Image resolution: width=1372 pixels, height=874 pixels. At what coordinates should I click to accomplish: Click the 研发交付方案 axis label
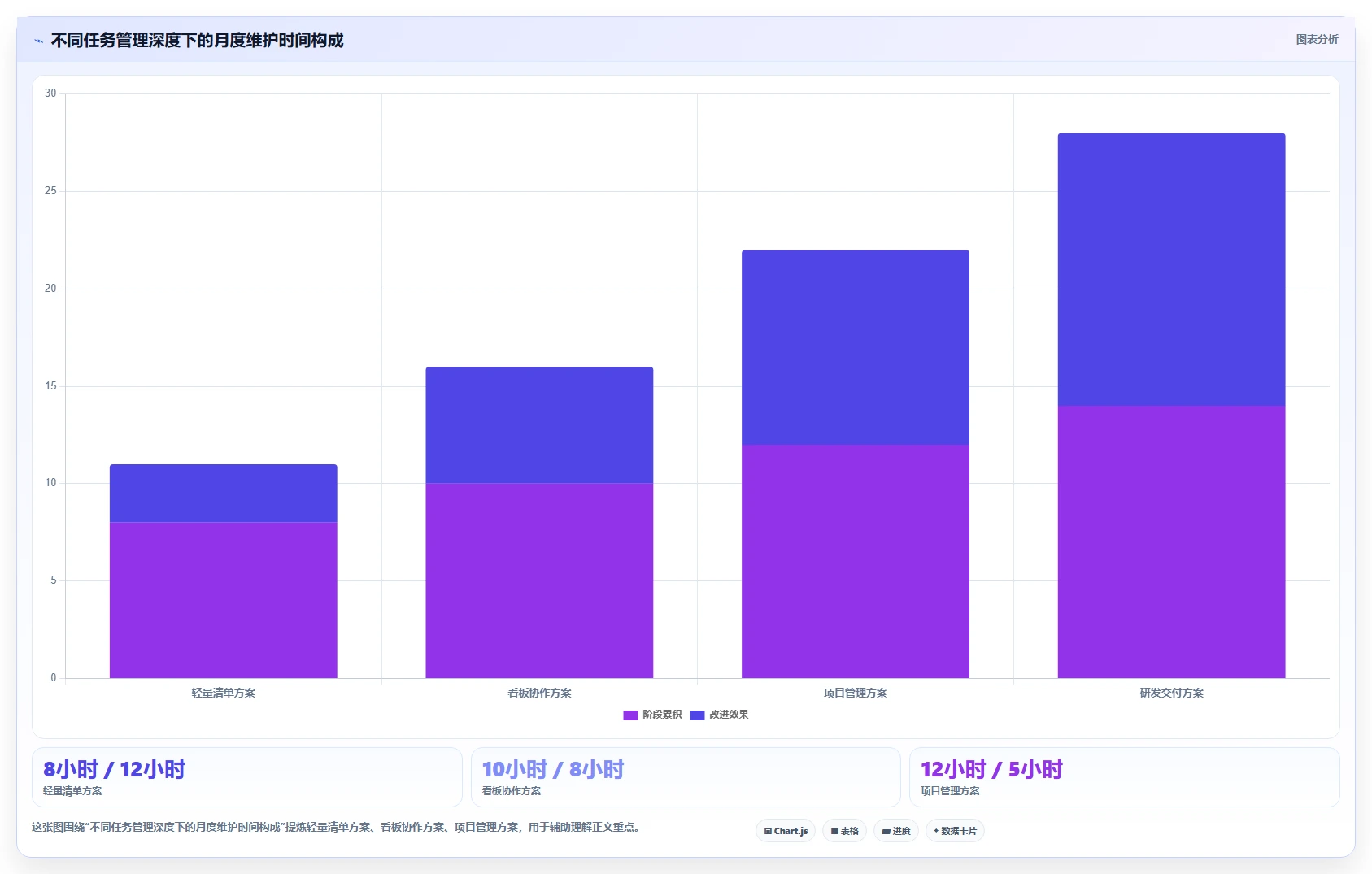coord(1171,693)
